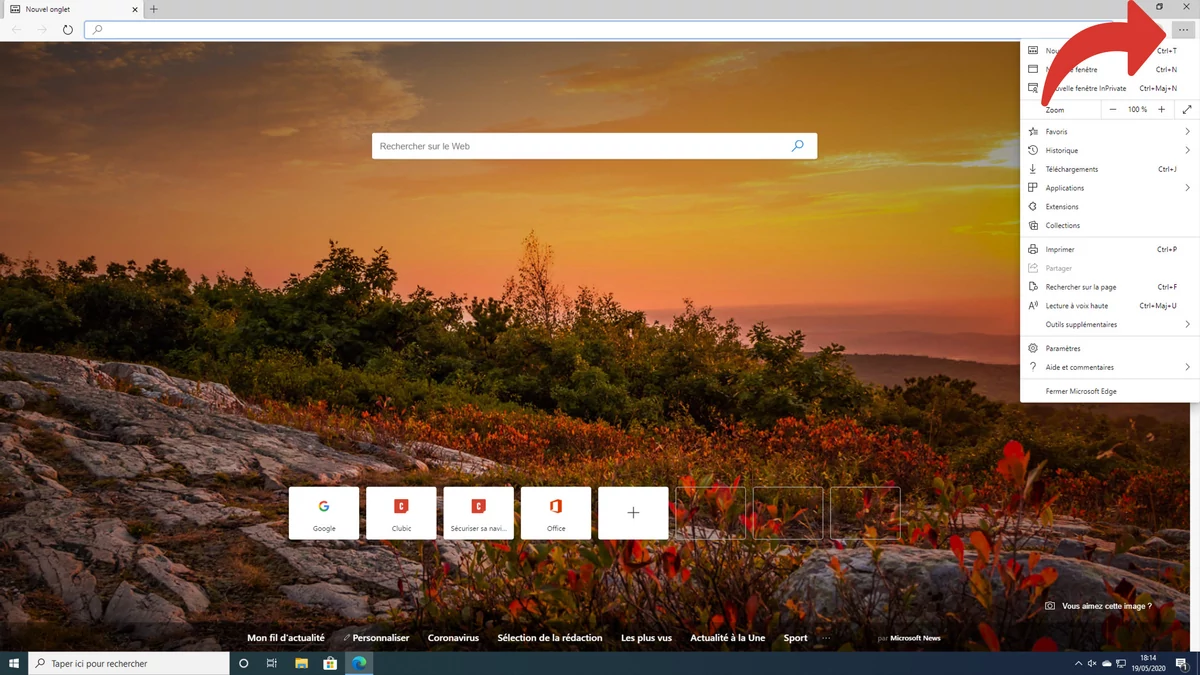Open the Office quick link tile
The width and height of the screenshot is (1200, 675).
tap(556, 513)
